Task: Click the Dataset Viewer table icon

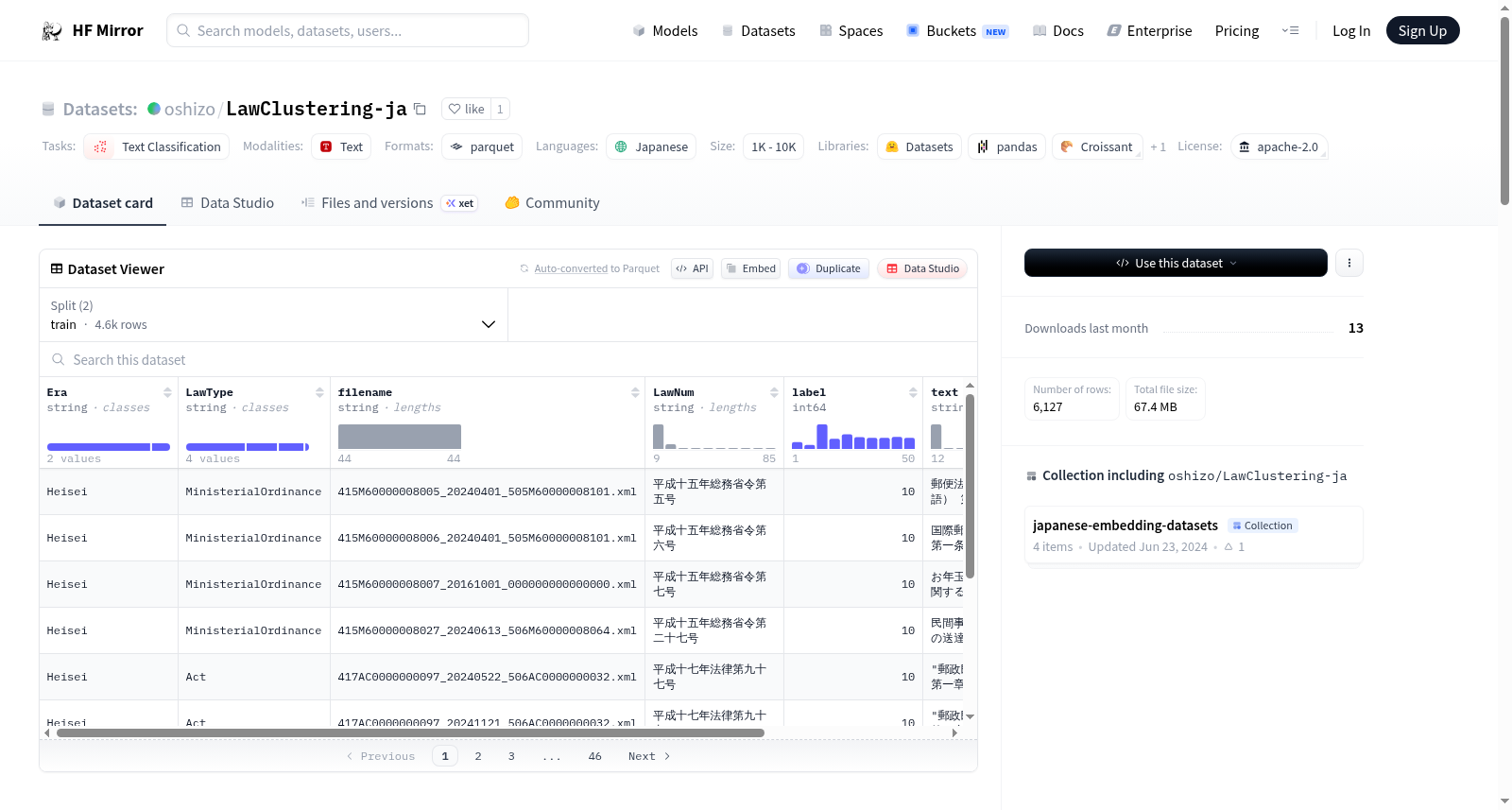Action: pos(57,269)
